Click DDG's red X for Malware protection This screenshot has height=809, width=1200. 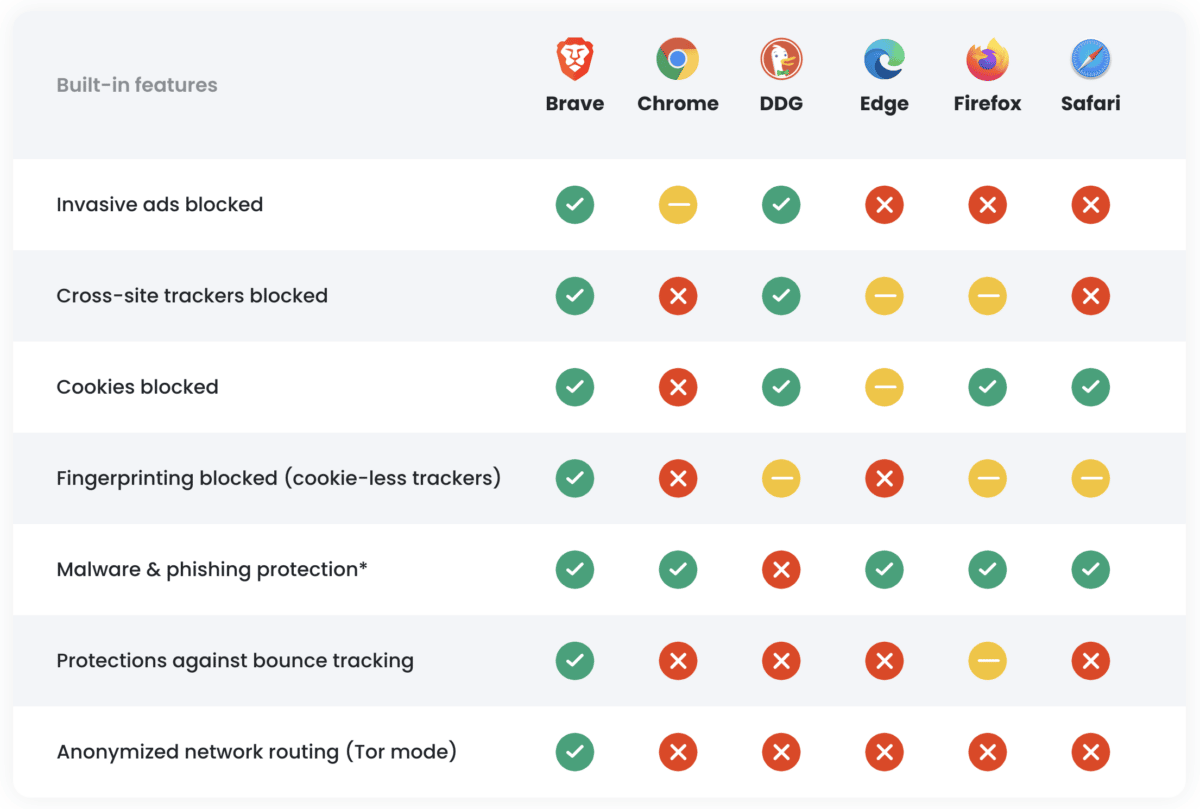(781, 570)
